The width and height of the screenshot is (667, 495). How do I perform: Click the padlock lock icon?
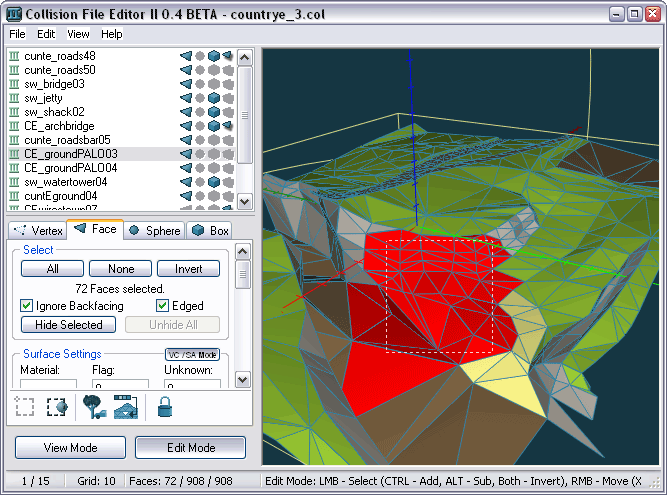(x=165, y=407)
